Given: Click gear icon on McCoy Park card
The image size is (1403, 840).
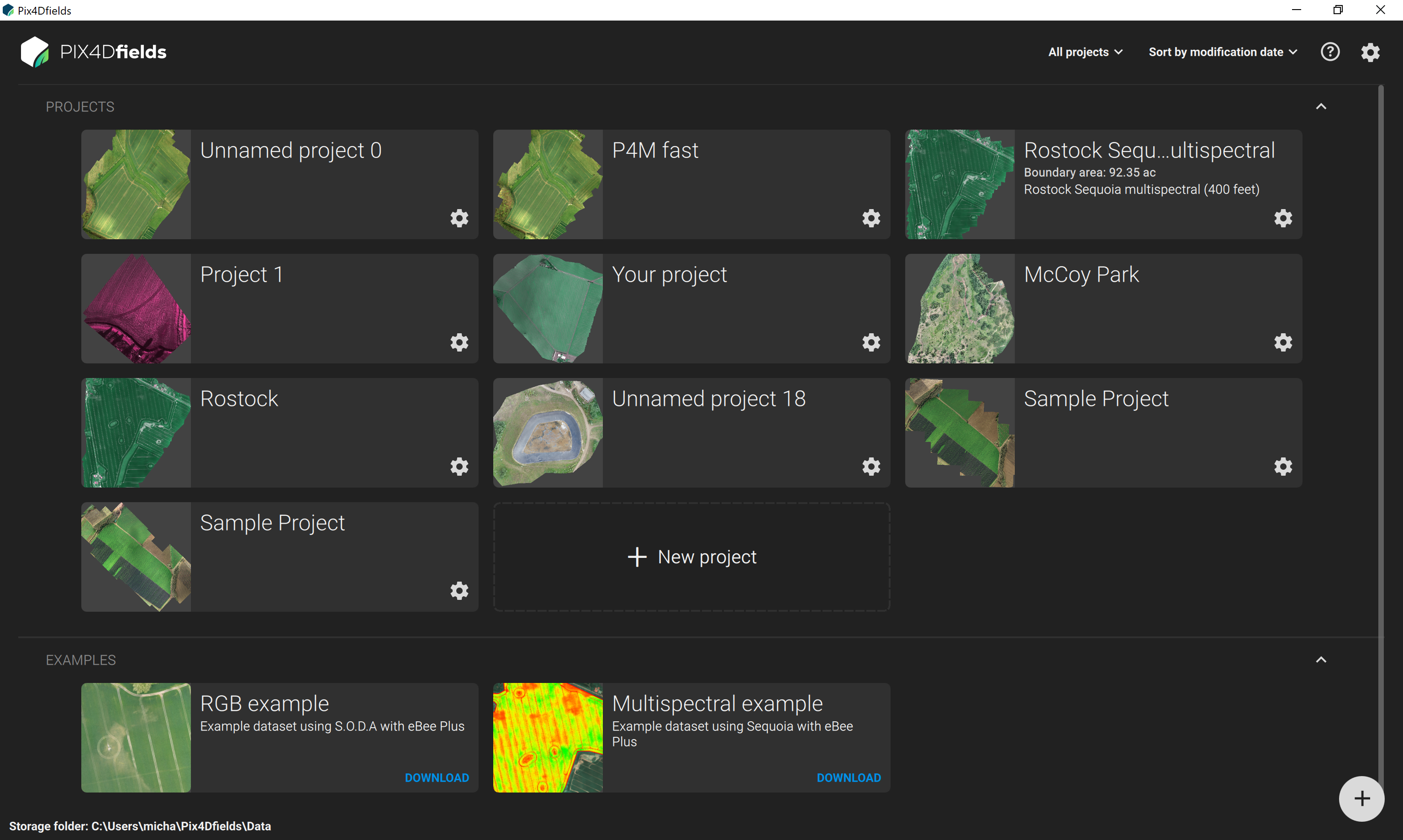Looking at the screenshot, I should (x=1283, y=342).
